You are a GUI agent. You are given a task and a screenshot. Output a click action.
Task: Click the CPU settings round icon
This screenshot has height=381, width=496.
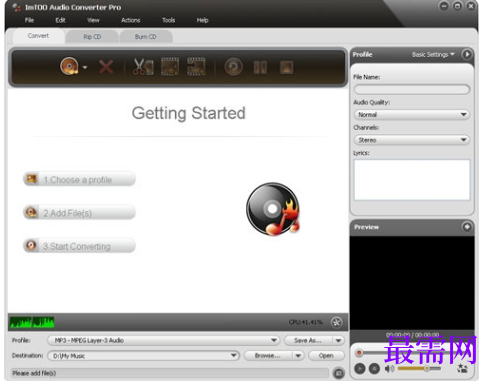(x=337, y=322)
